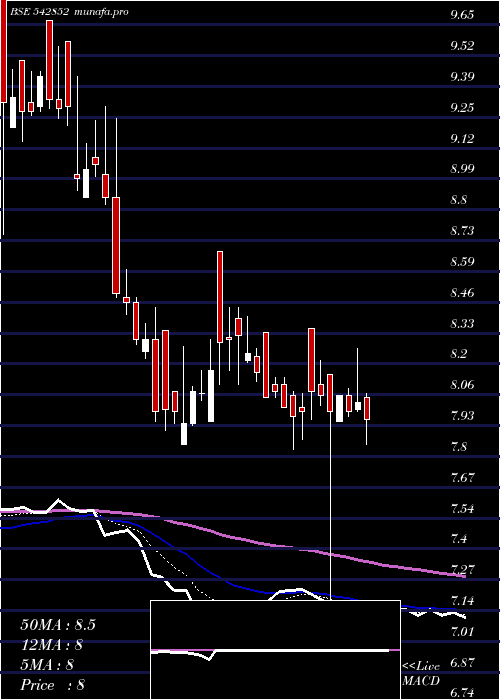500x700 pixels.
Task: Select the 8.06 price axis label
Action: click(x=462, y=385)
